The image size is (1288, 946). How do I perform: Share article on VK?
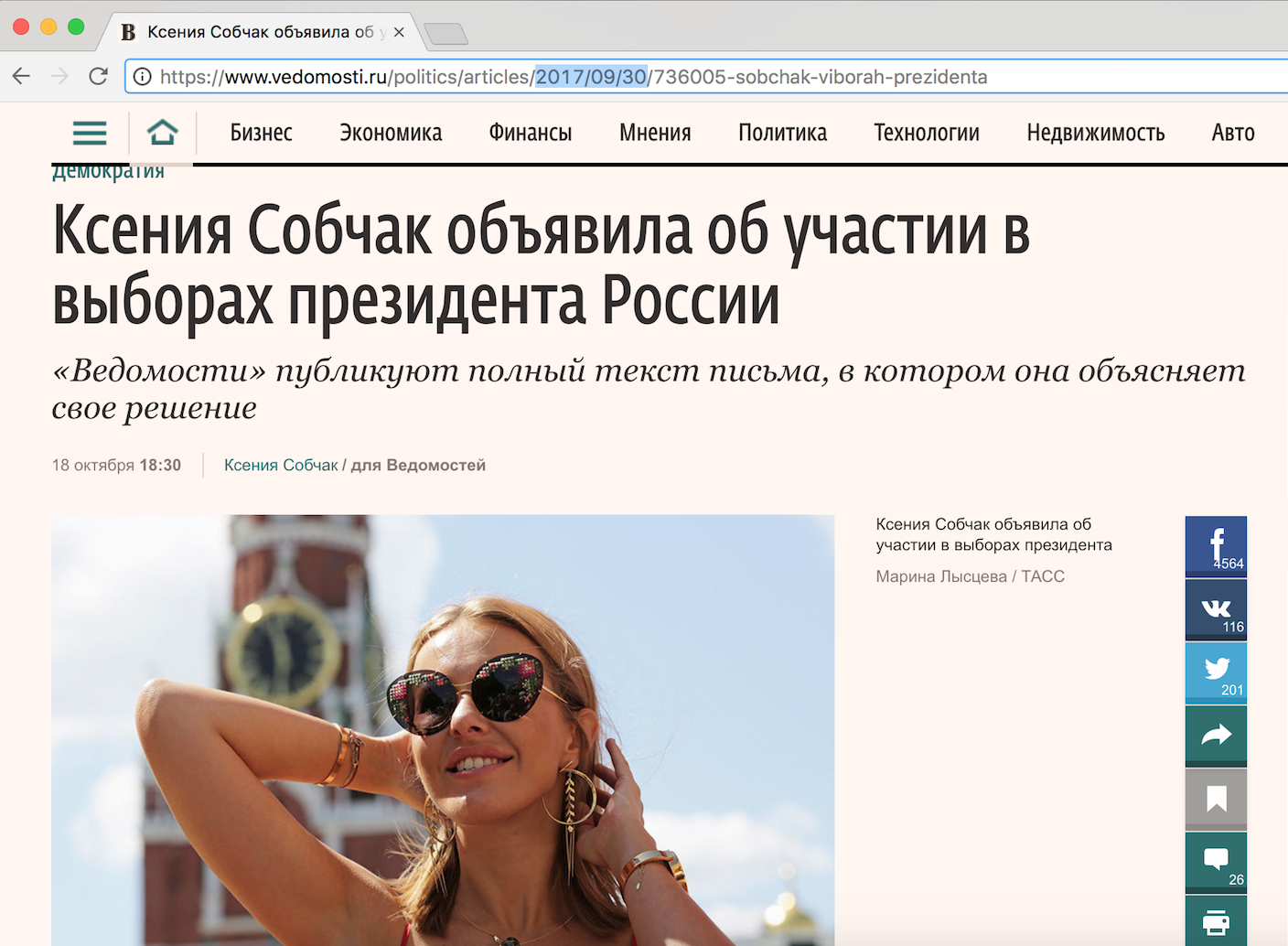pyautogui.click(x=1216, y=610)
